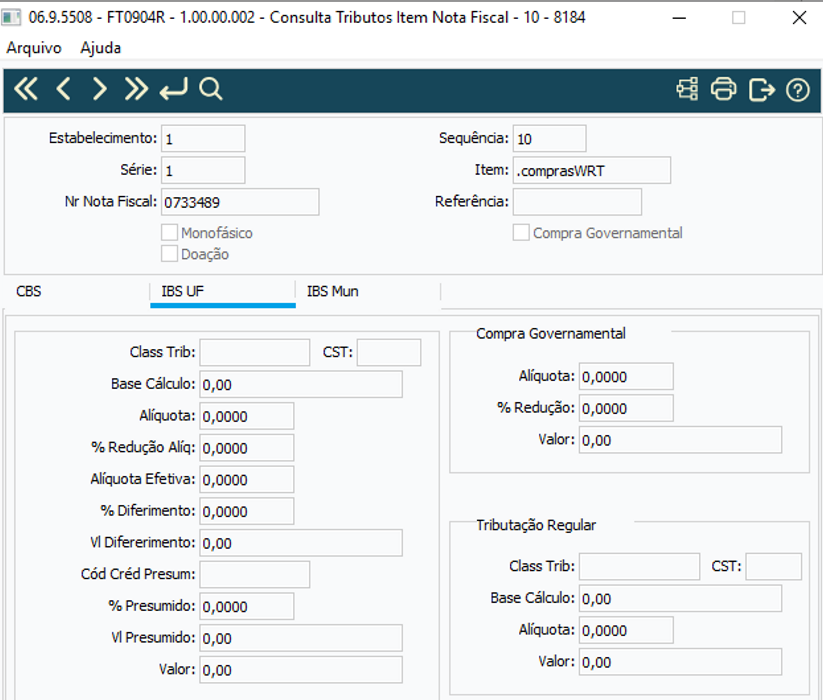Click the application icon in title bar

click(x=10, y=17)
